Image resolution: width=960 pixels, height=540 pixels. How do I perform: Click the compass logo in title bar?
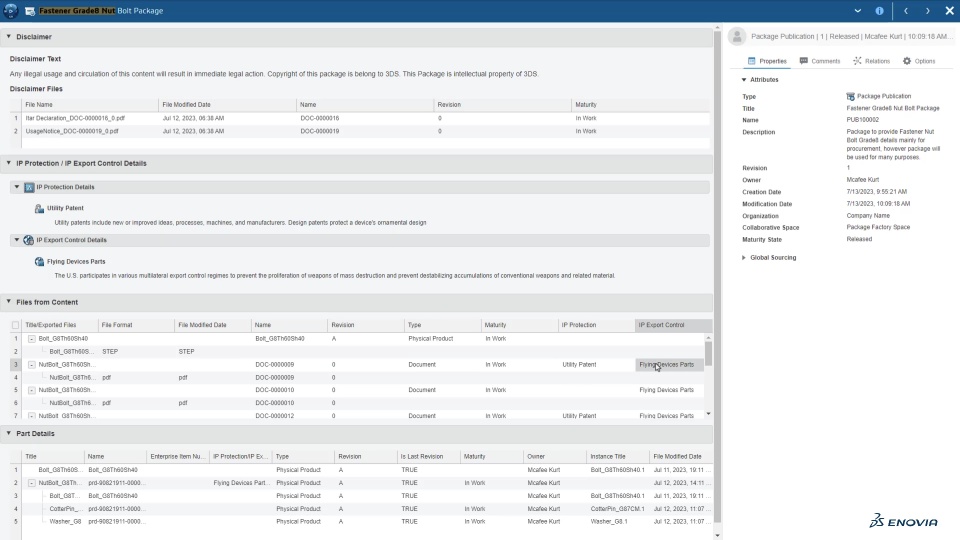(x=10, y=10)
